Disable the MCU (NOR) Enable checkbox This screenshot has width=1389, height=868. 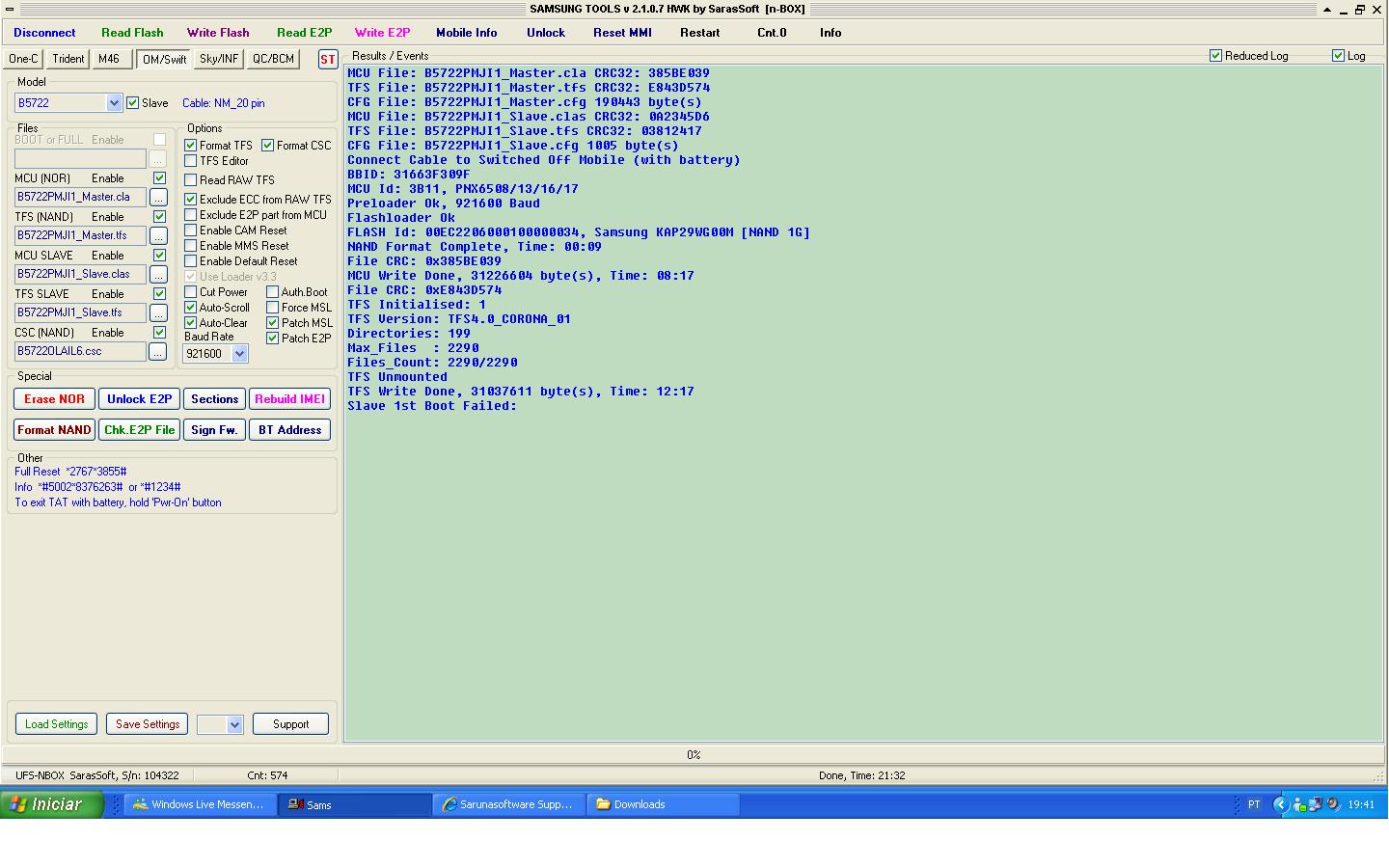[x=159, y=178]
